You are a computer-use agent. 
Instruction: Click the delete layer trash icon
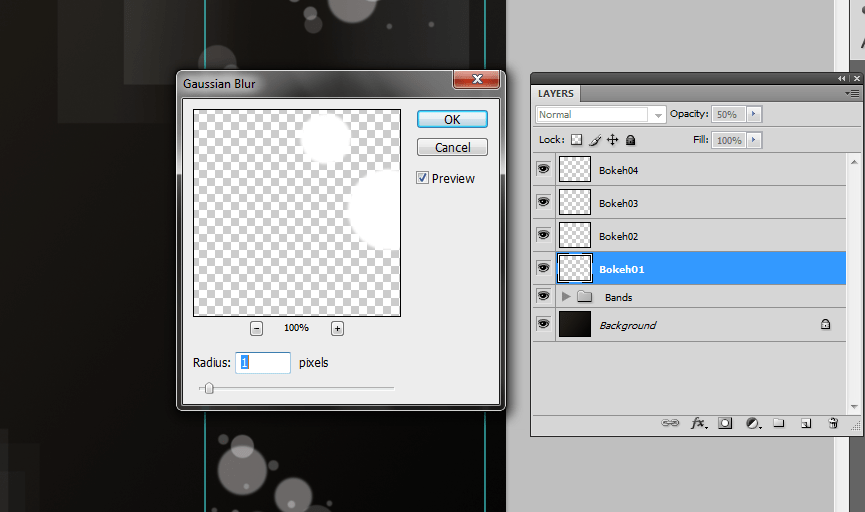pos(833,424)
